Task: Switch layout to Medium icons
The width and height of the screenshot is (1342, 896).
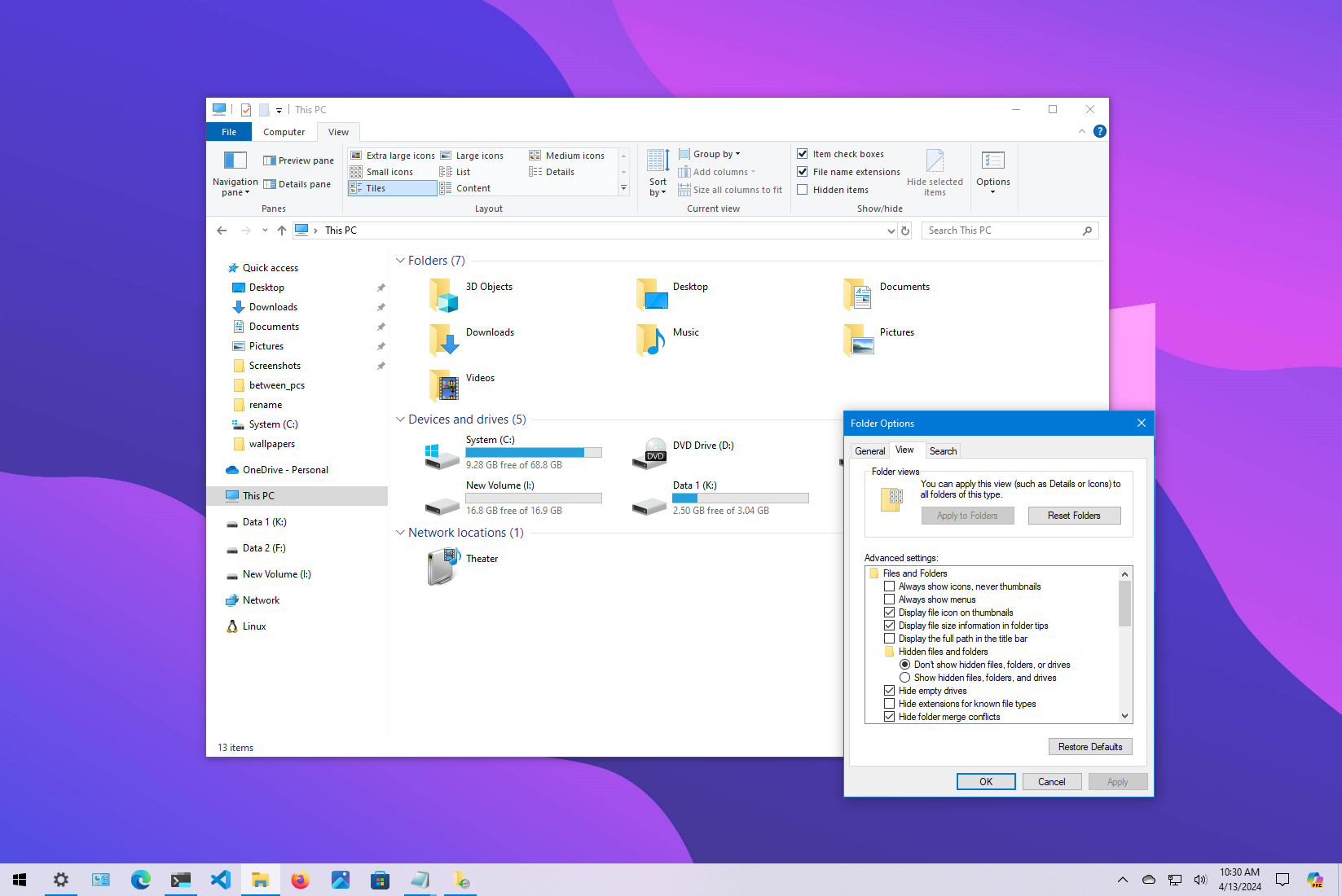Action: point(567,156)
